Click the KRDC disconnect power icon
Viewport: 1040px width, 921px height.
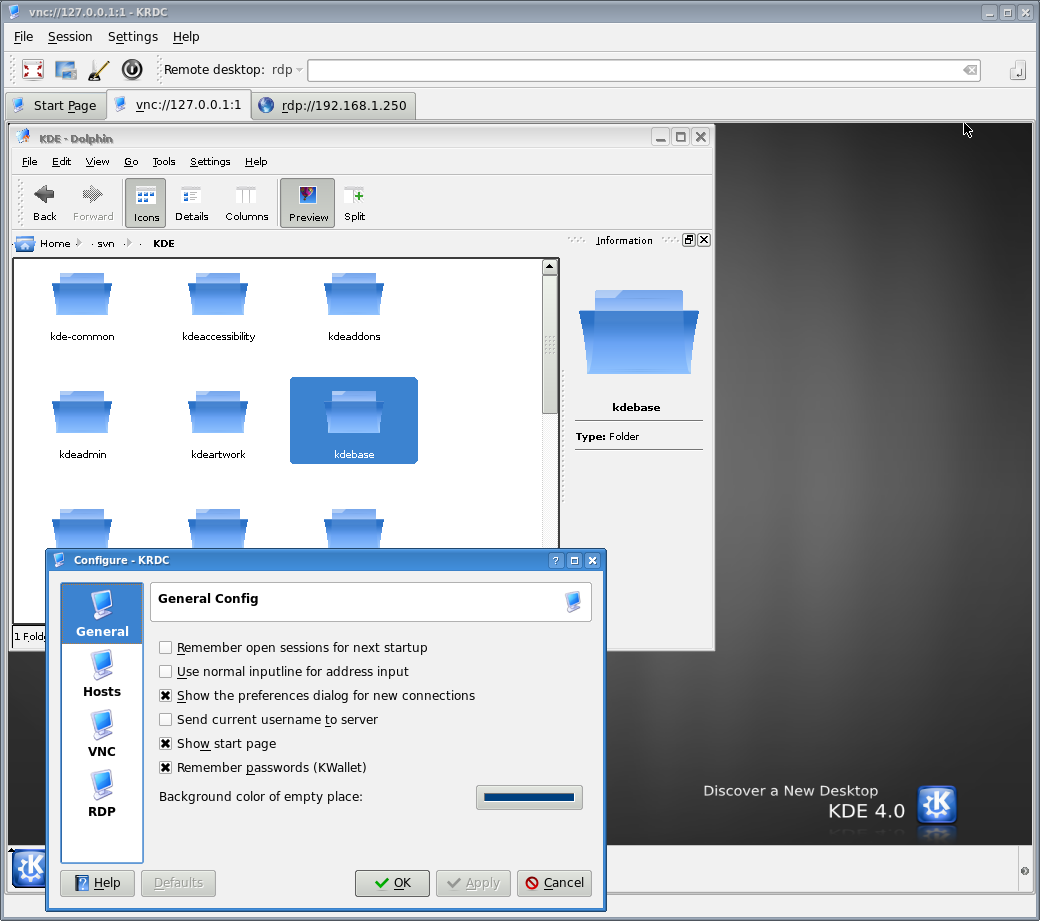pyautogui.click(x=132, y=70)
